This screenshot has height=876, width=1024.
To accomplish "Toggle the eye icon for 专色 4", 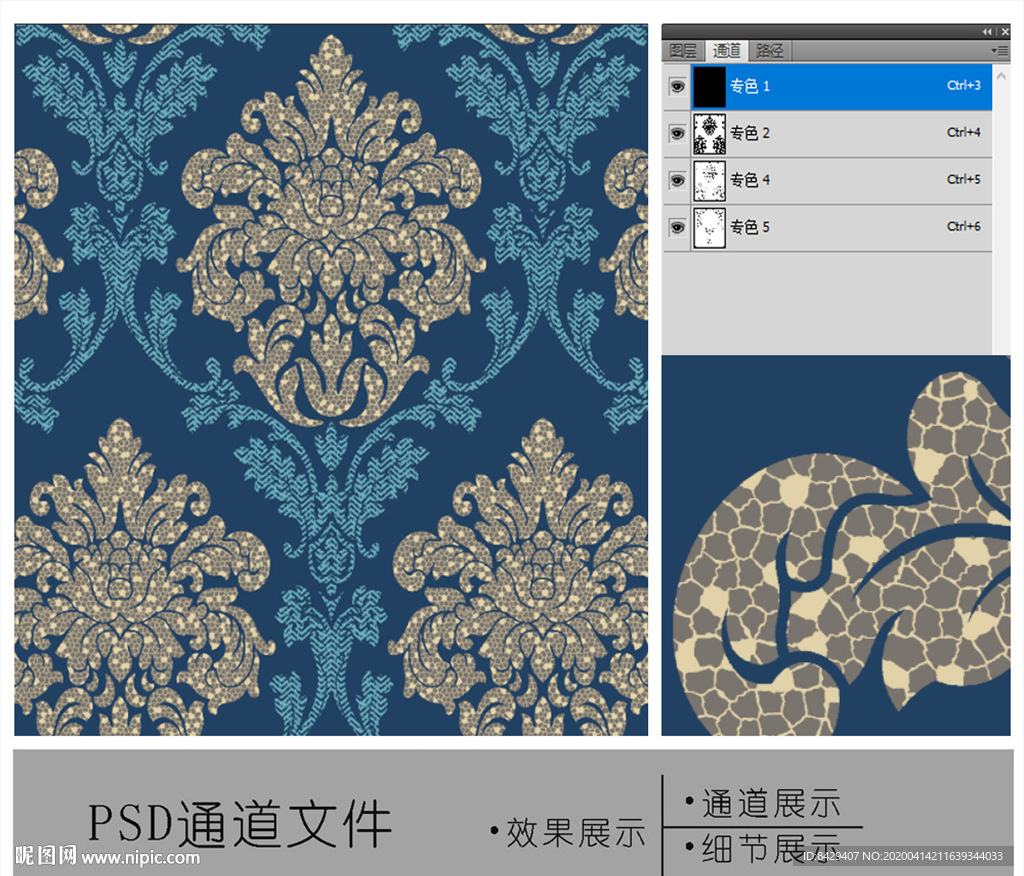I will 677,180.
